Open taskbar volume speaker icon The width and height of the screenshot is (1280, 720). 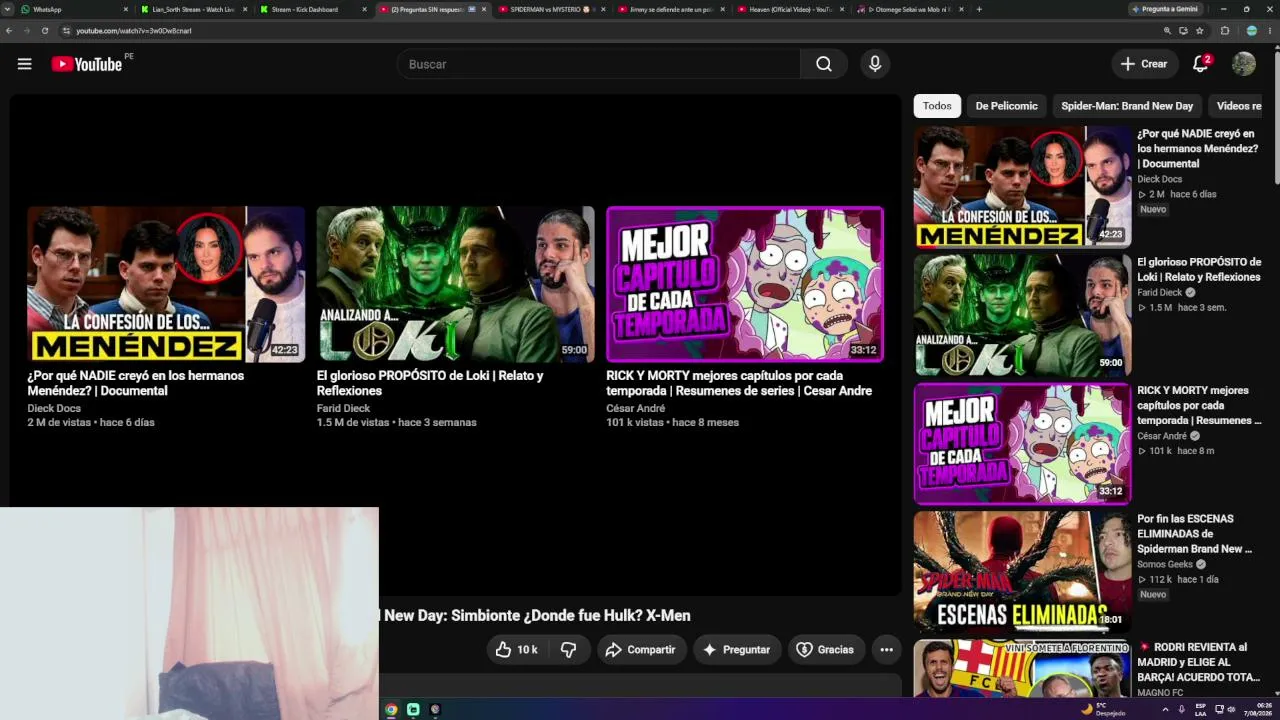(1231, 709)
